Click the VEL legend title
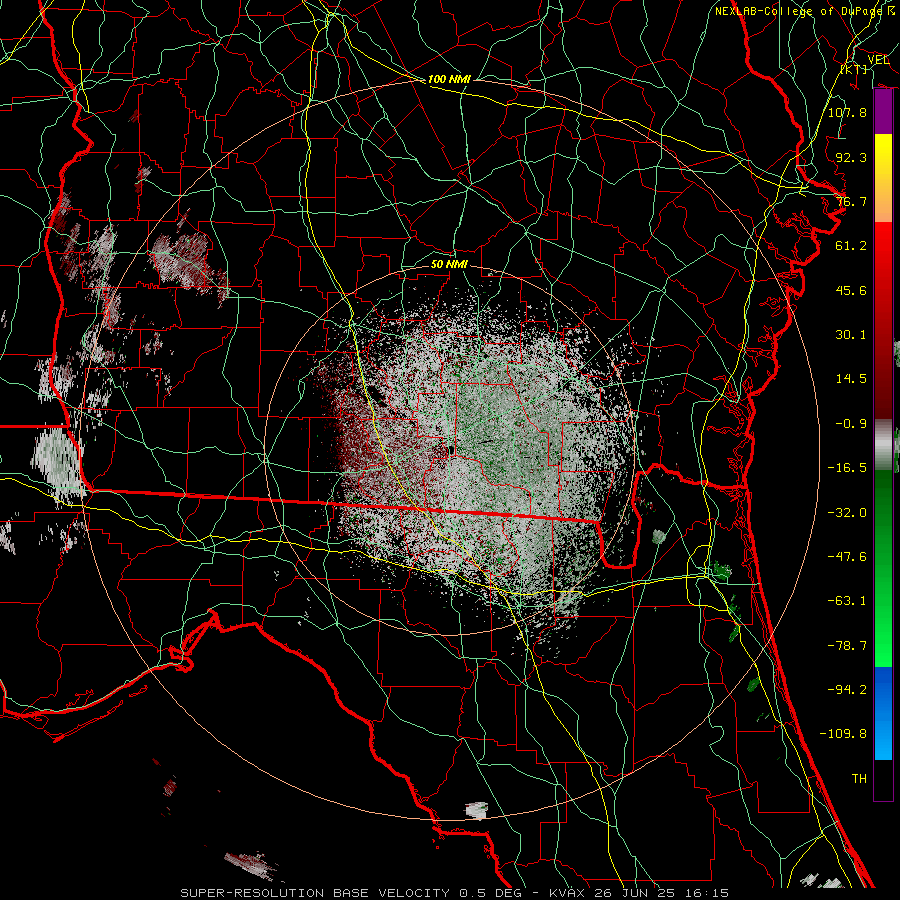The height and width of the screenshot is (900, 900). [878, 60]
